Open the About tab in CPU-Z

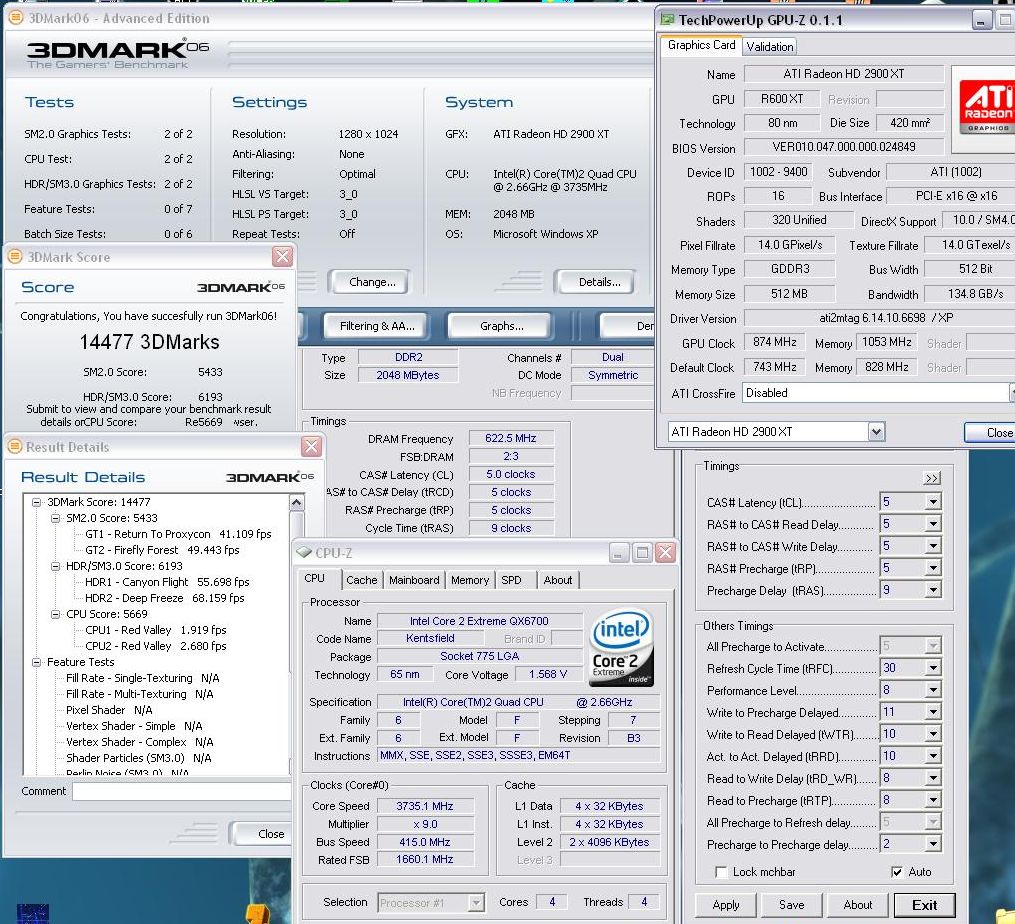click(557, 580)
